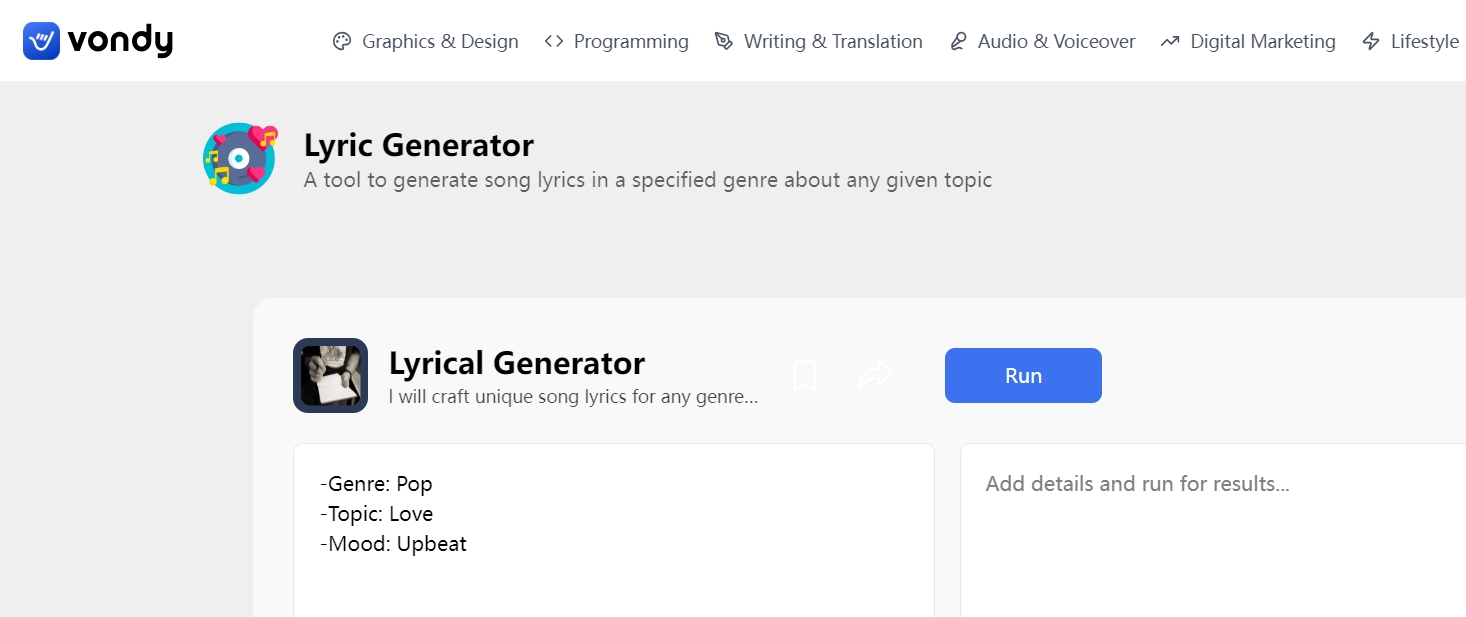
Task: Share the Lyrical Generator tool
Action: click(x=875, y=375)
